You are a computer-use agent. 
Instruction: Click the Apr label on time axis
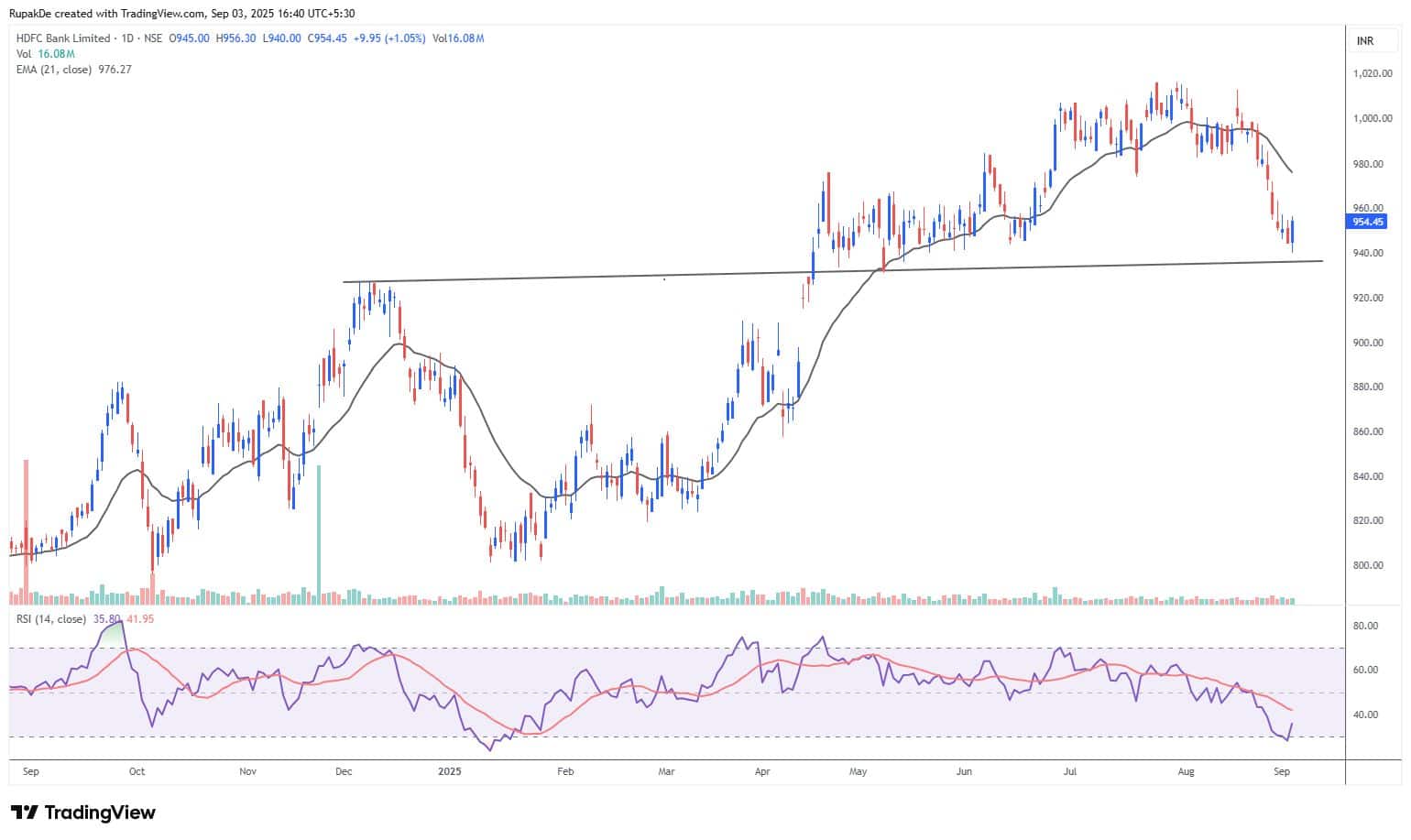[x=762, y=772]
